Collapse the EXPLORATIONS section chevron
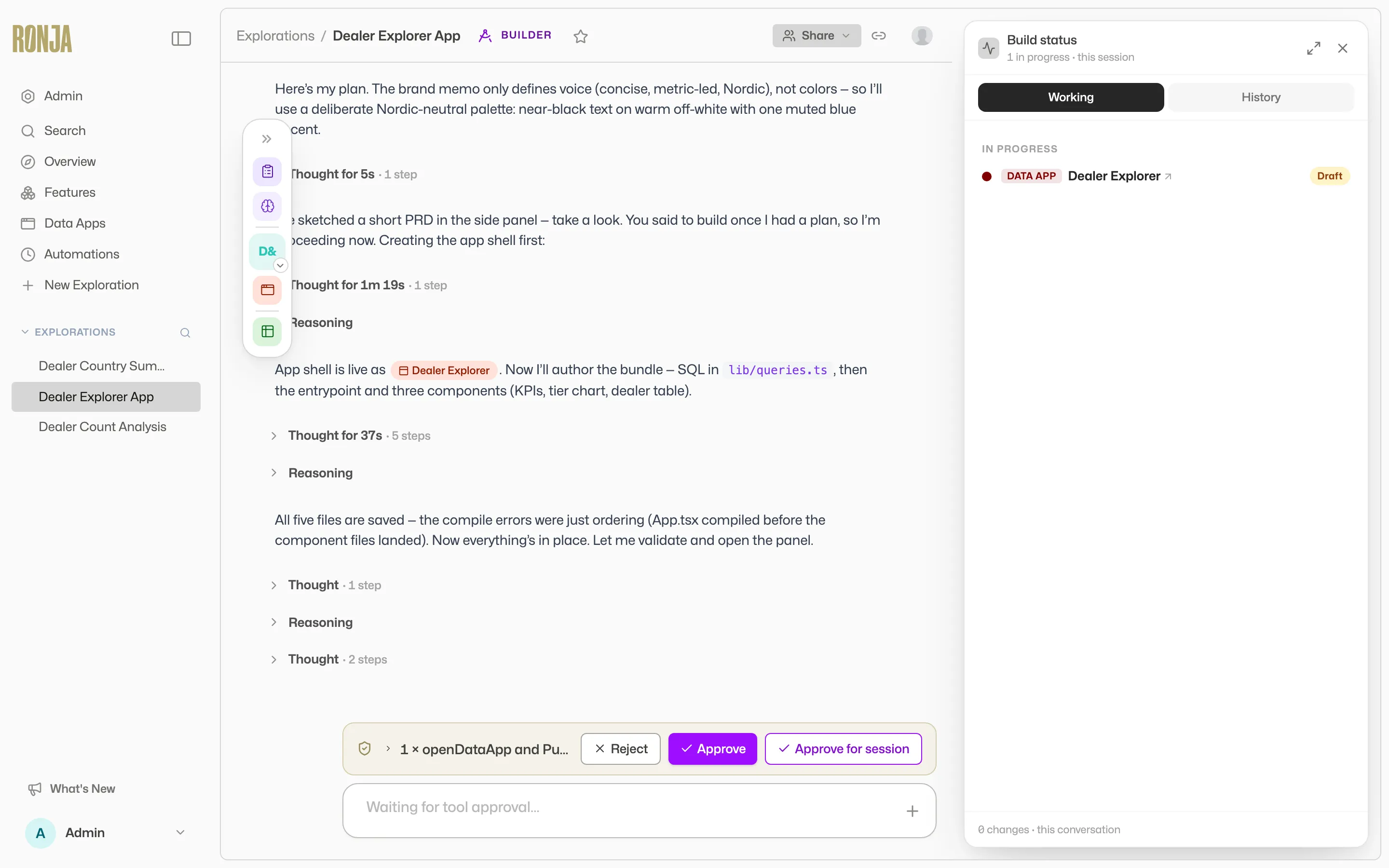The width and height of the screenshot is (1389, 868). pyautogui.click(x=25, y=332)
